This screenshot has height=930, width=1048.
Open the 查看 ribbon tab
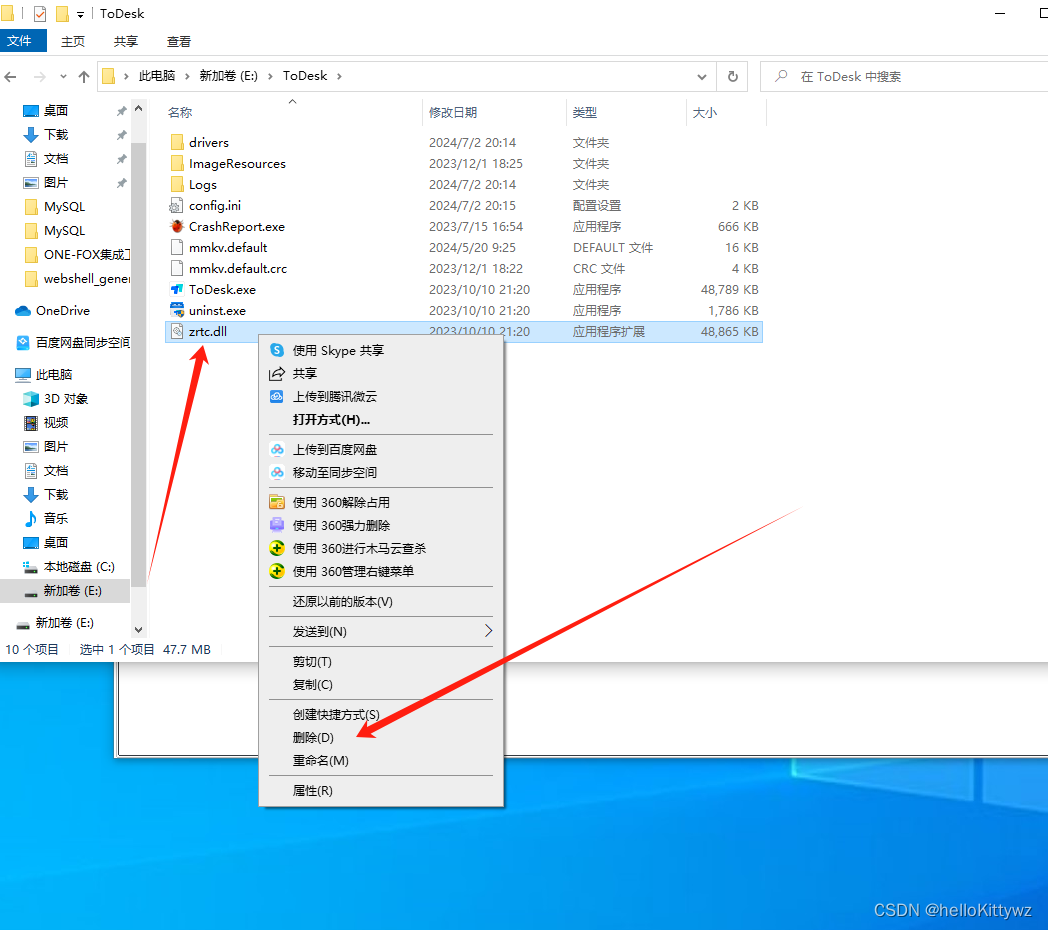click(178, 41)
